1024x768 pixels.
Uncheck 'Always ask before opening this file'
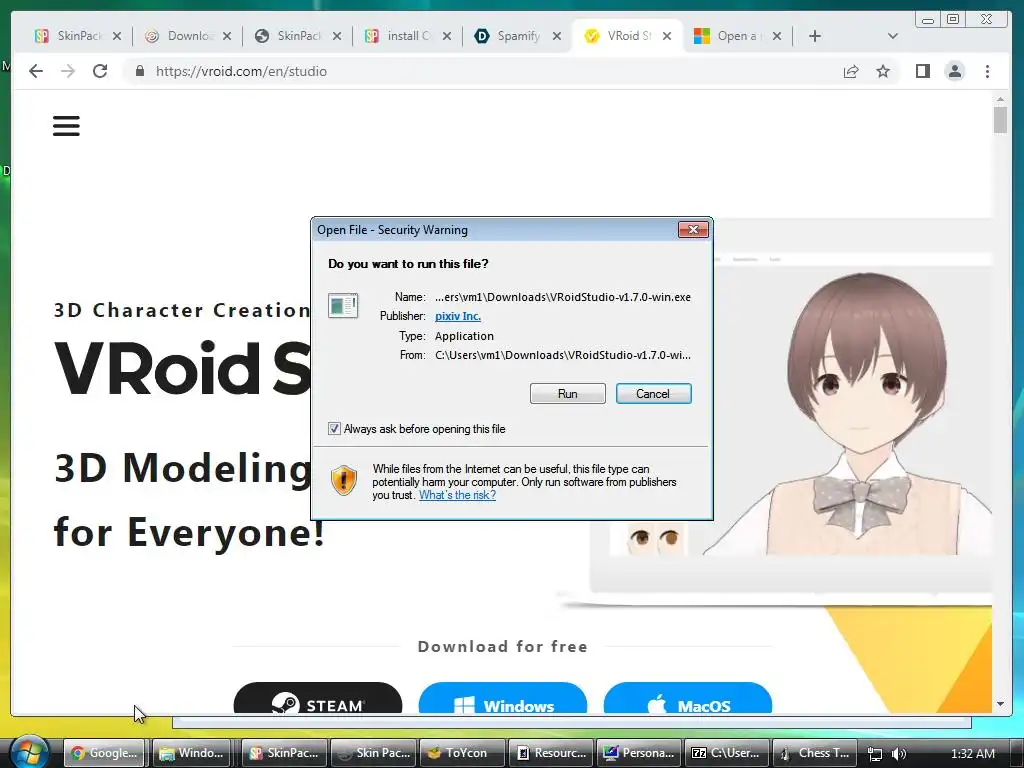(334, 428)
